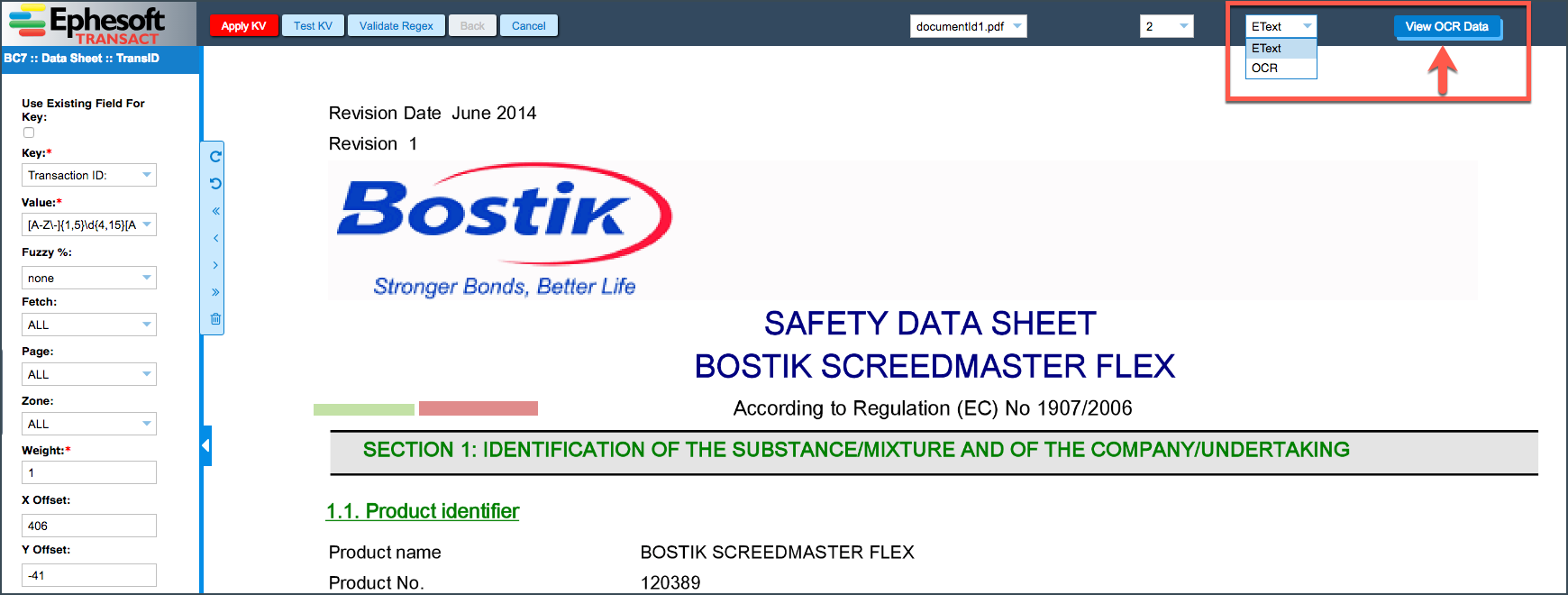
Task: Click the Cancel button
Action: click(x=529, y=26)
